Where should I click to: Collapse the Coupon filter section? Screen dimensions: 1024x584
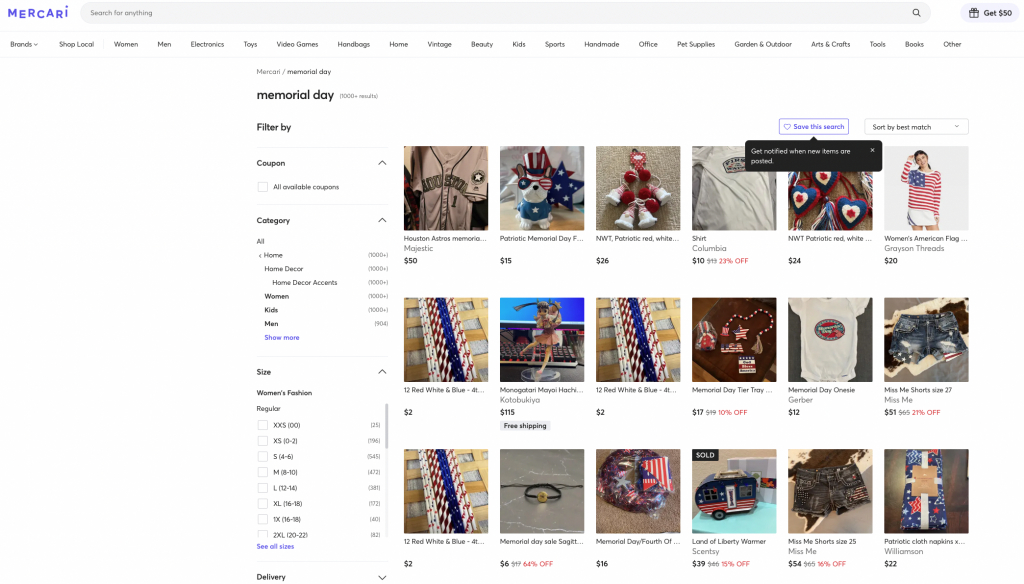[x=382, y=163]
